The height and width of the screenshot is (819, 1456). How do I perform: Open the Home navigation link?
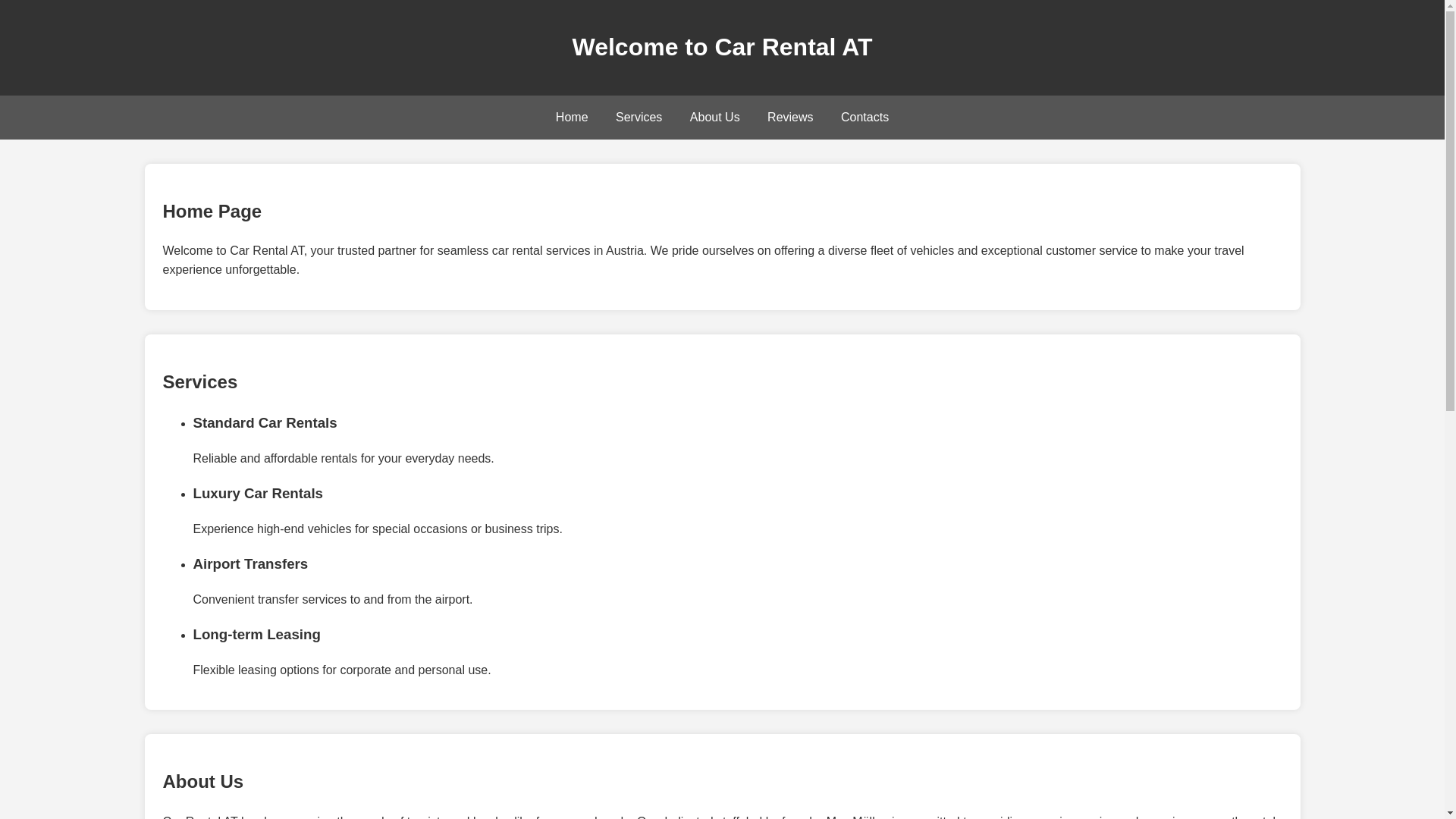(571, 118)
